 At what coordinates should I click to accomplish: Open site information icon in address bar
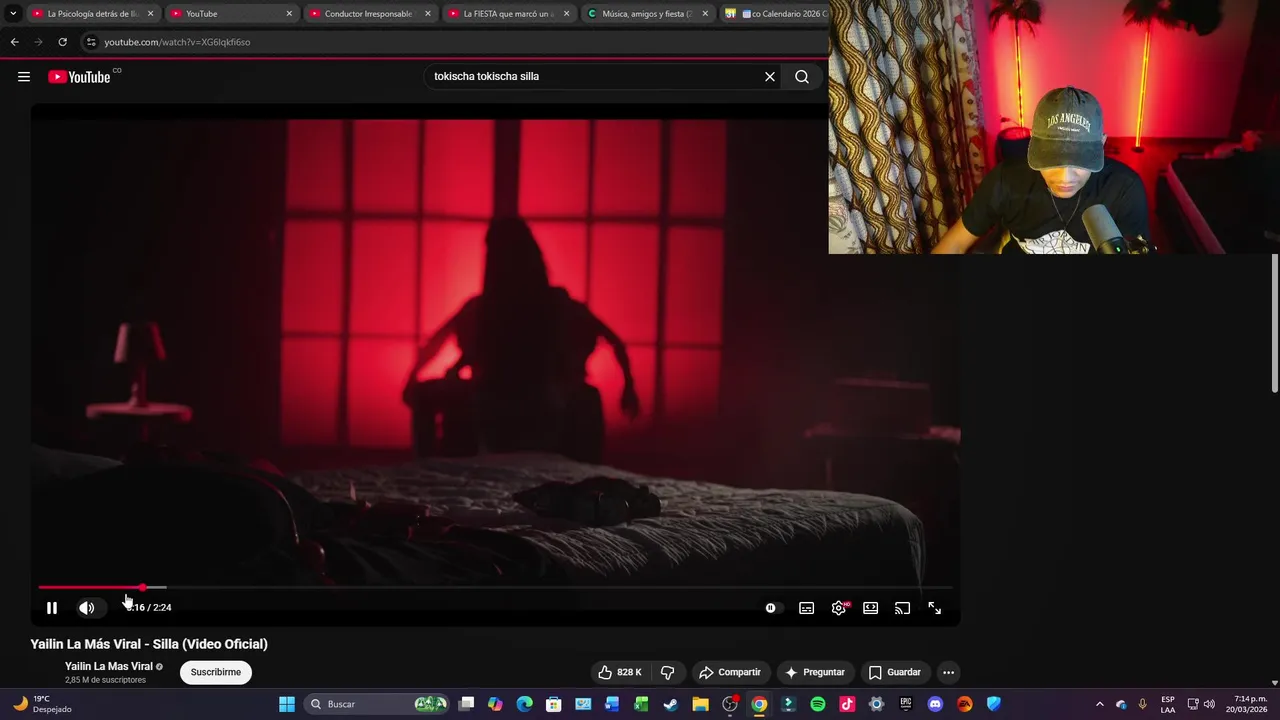[91, 42]
